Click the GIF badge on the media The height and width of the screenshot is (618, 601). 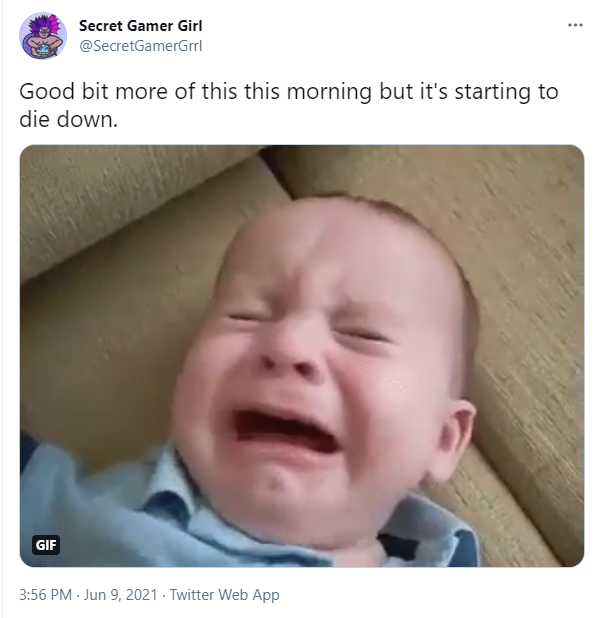coord(46,545)
